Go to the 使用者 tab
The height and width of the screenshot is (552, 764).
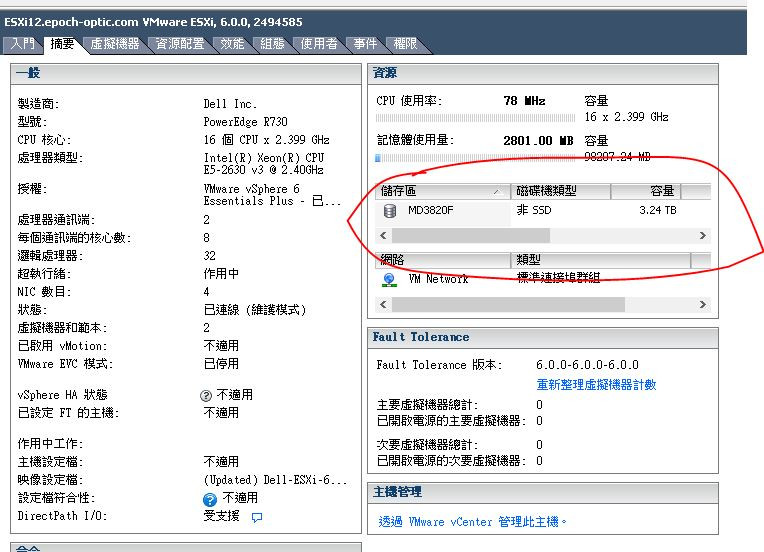tap(319, 44)
